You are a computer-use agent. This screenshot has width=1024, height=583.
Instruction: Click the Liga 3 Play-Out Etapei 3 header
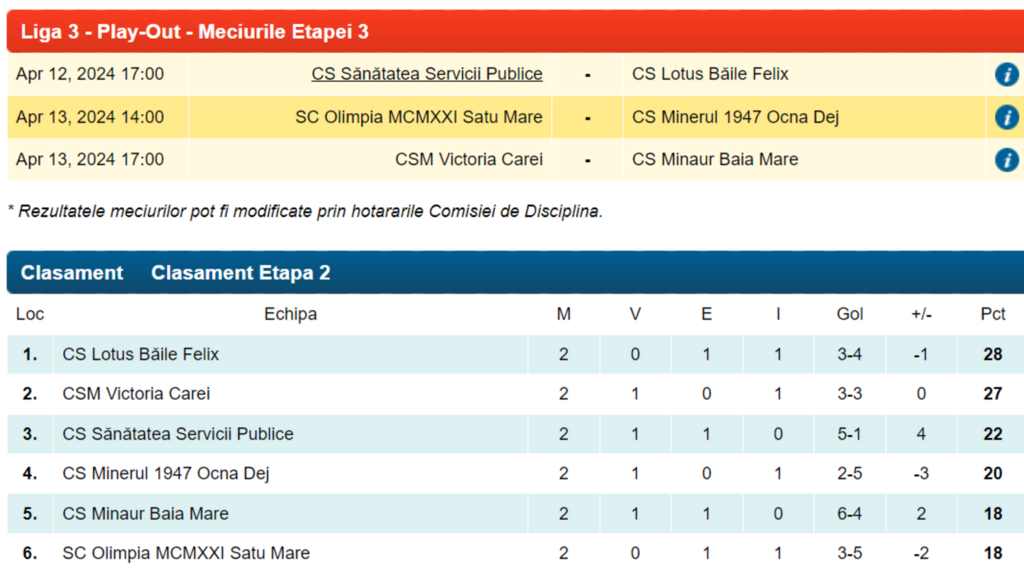(195, 32)
